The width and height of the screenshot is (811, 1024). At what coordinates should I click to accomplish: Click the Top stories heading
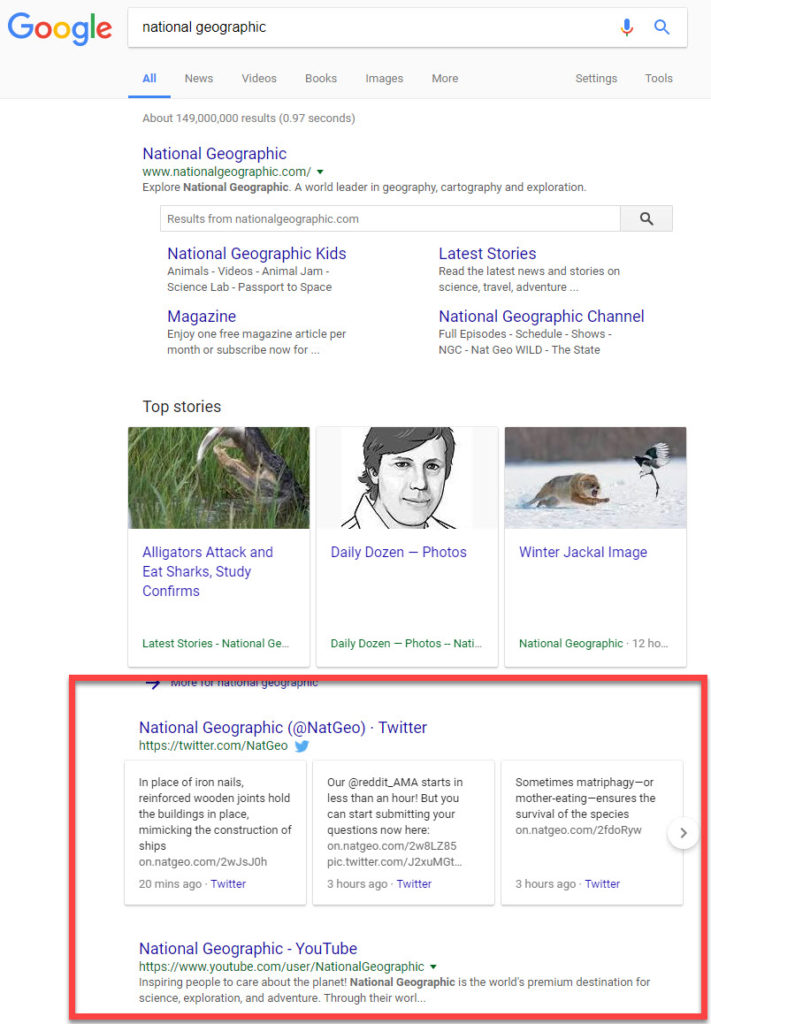[x=182, y=406]
